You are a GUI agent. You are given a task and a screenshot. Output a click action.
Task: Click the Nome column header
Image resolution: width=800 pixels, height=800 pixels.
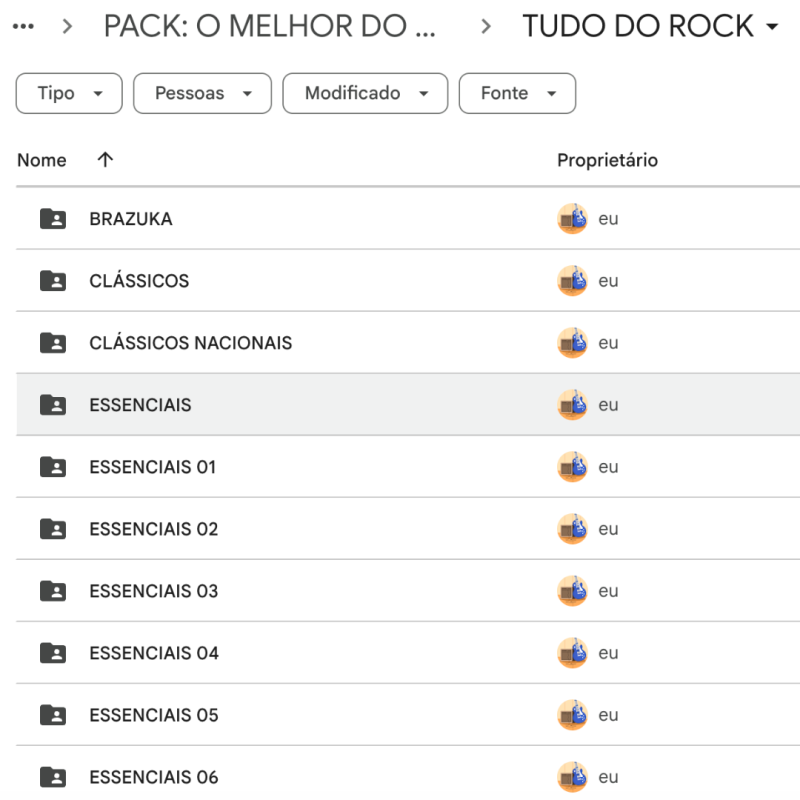click(x=42, y=160)
